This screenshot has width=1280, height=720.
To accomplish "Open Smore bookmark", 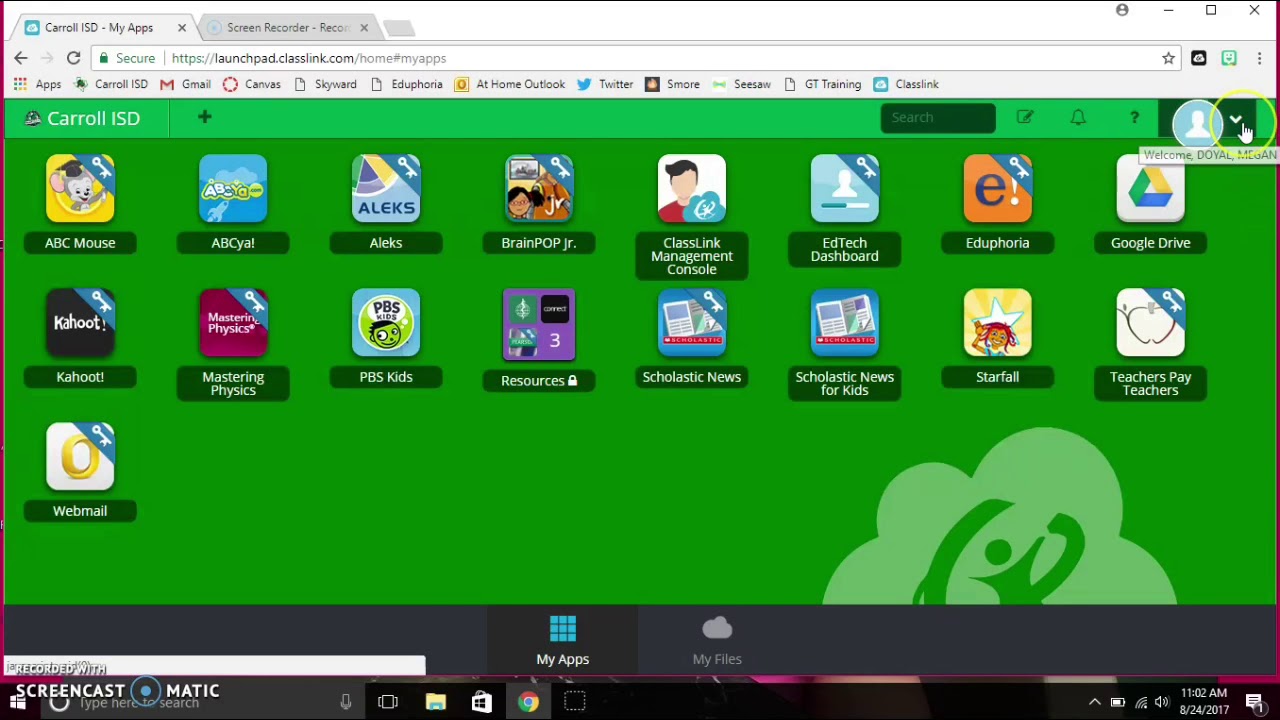I will pyautogui.click(x=673, y=84).
